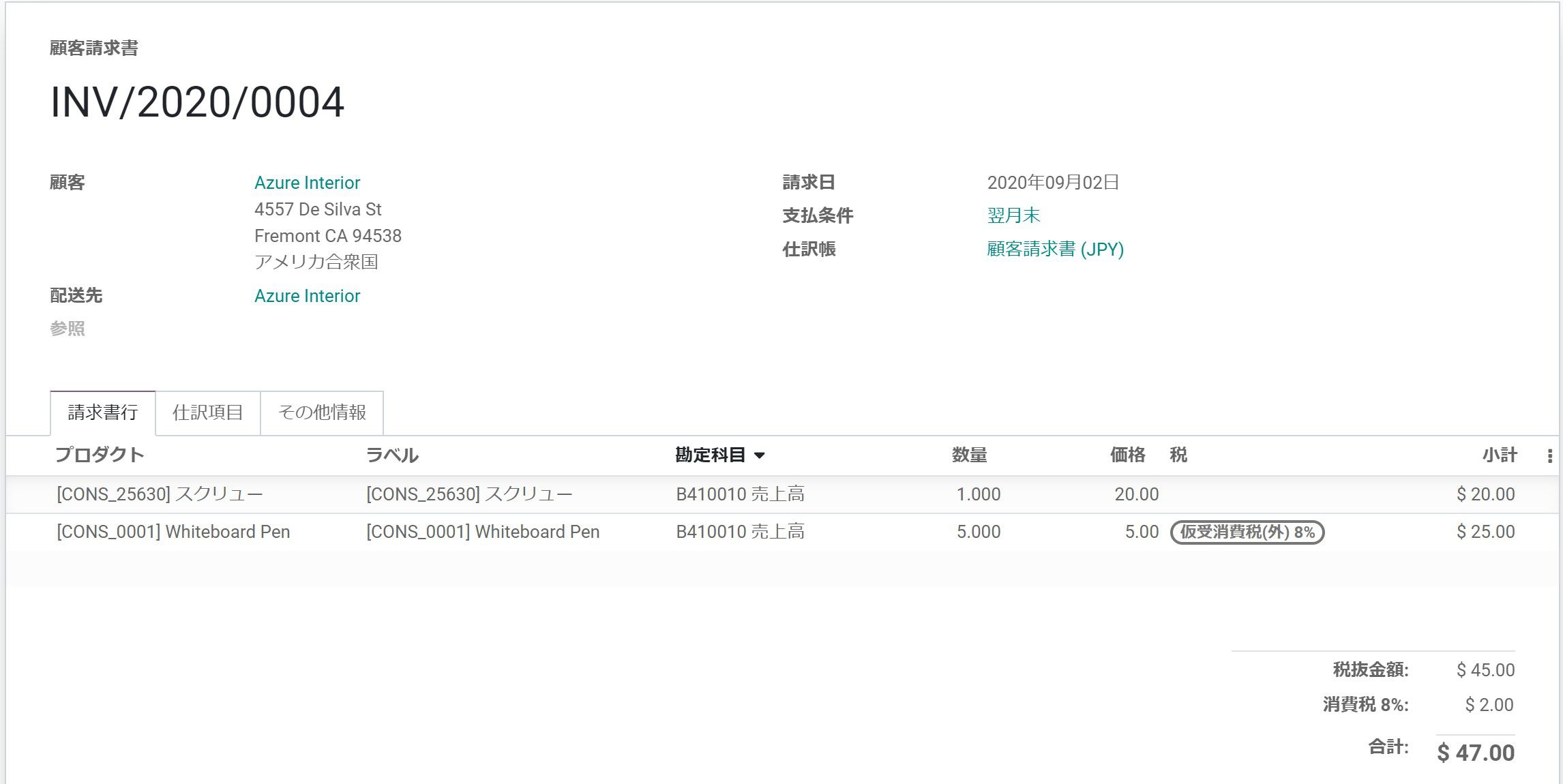The width and height of the screenshot is (1563, 784).
Task: Switch to the 請求書行 tab
Action: (x=103, y=412)
